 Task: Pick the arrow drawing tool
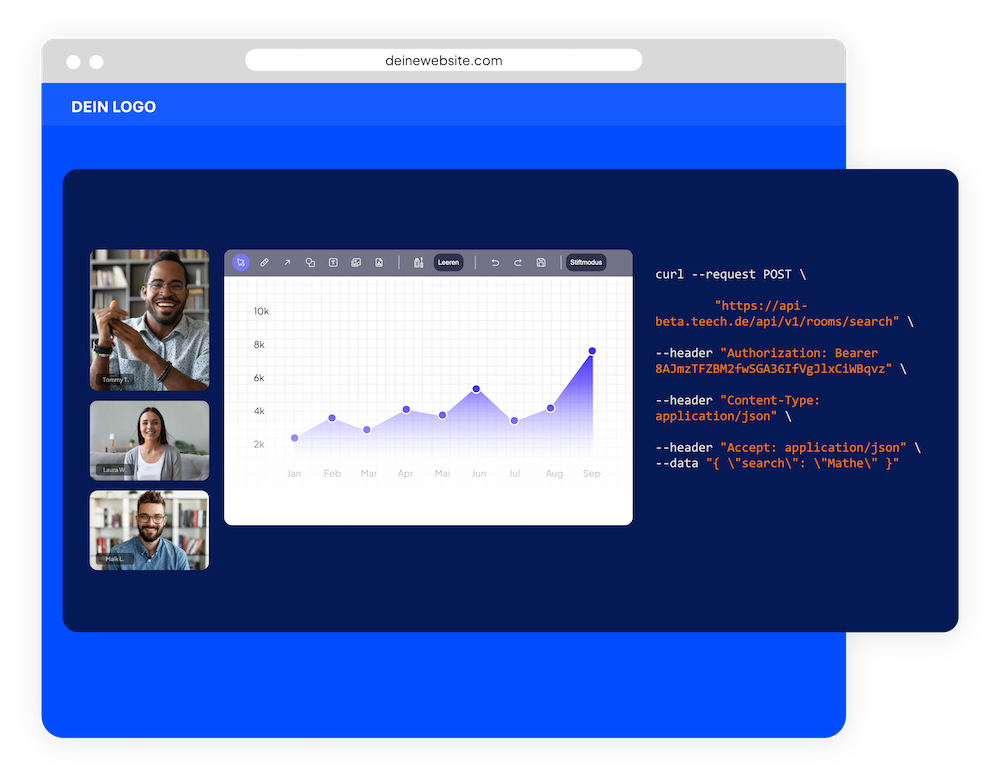pyautogui.click(x=287, y=263)
